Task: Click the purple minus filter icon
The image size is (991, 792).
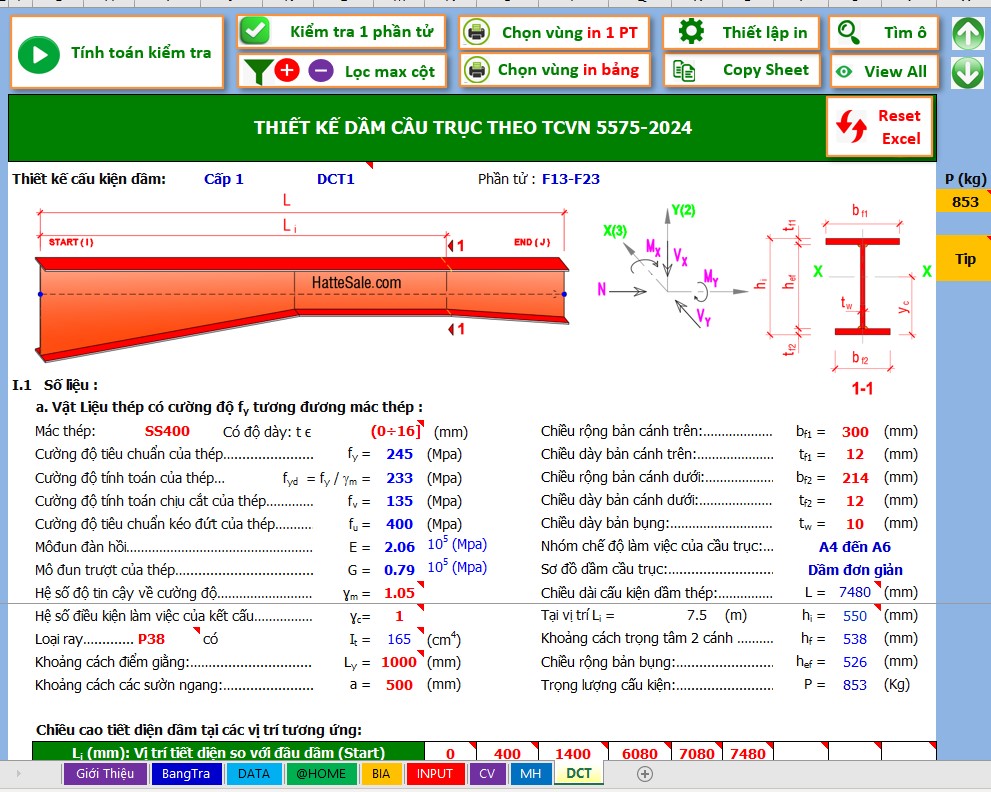Action: (x=320, y=70)
